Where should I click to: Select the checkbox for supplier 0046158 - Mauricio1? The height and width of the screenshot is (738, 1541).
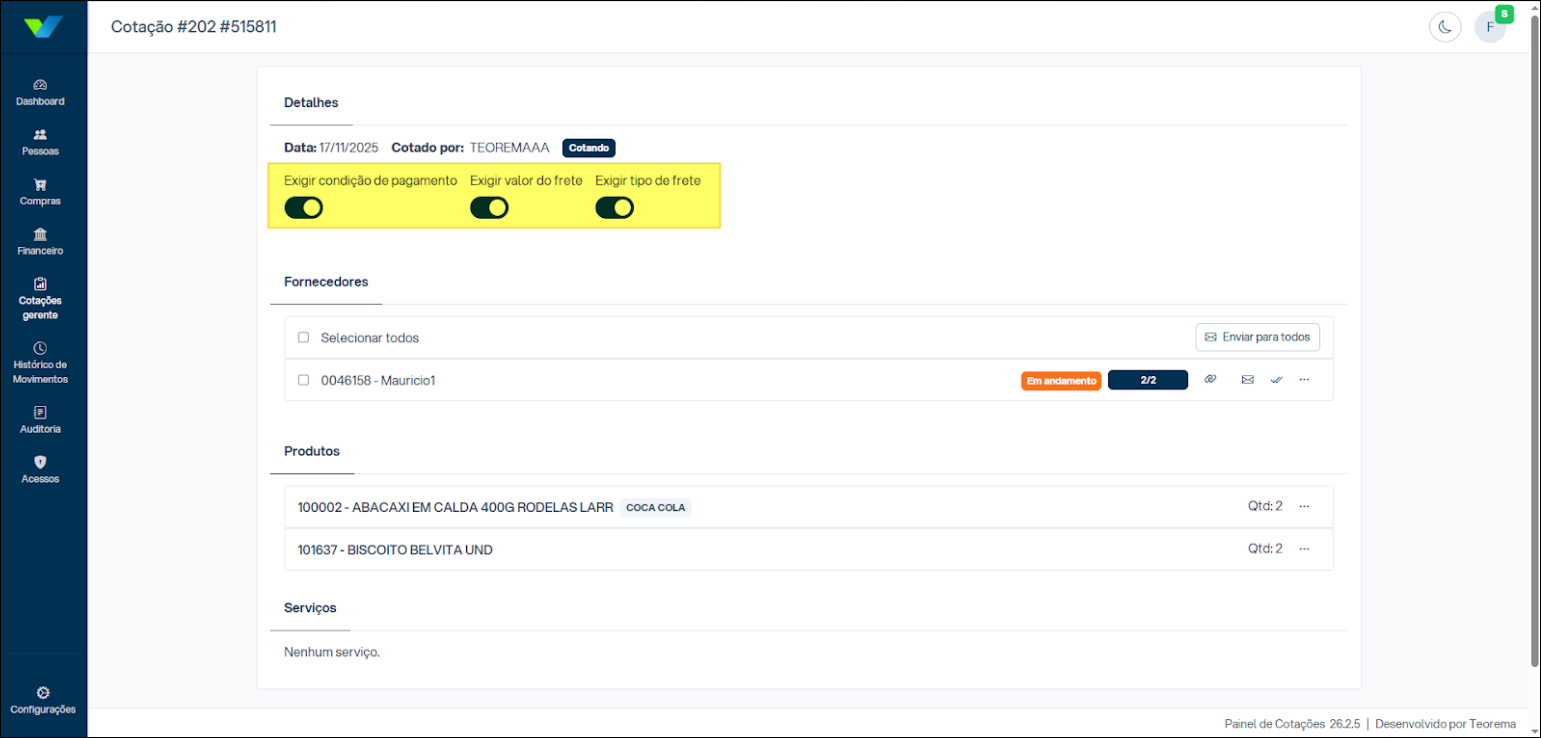(x=303, y=380)
